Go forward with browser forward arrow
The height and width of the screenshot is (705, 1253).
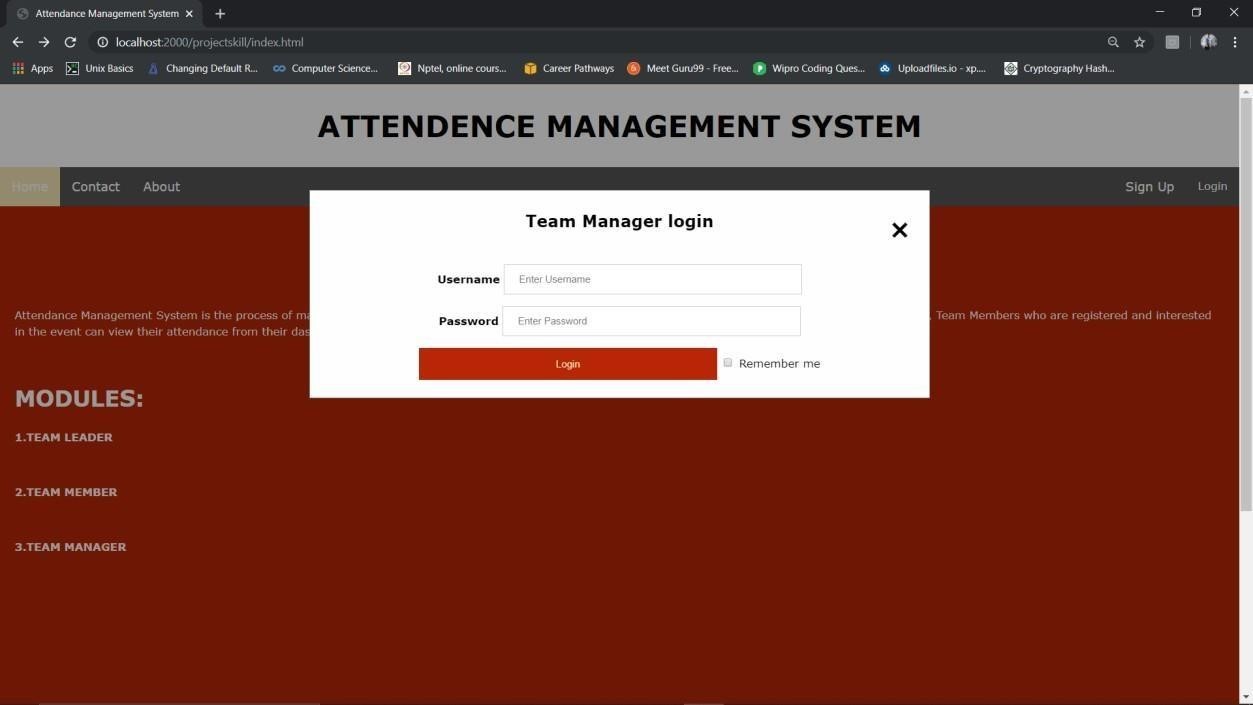pos(44,42)
